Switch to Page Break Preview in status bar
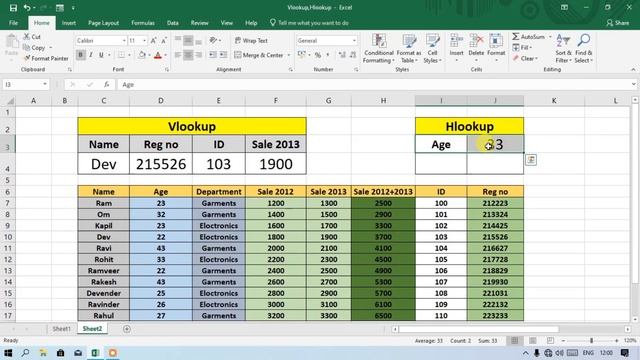640x360 pixels. (x=550, y=340)
